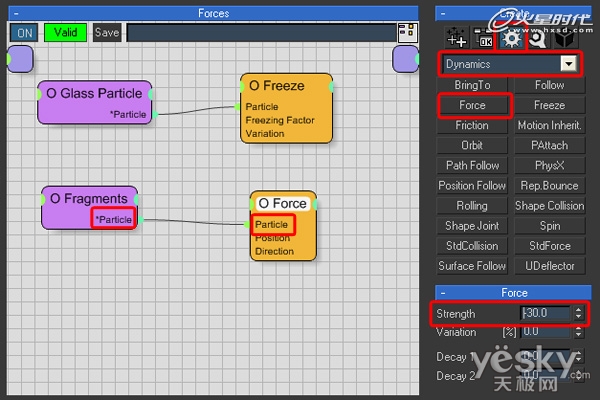600x400 pixels.
Task: Click the purple input connector at the canvas's left edge
Action: coord(20,59)
